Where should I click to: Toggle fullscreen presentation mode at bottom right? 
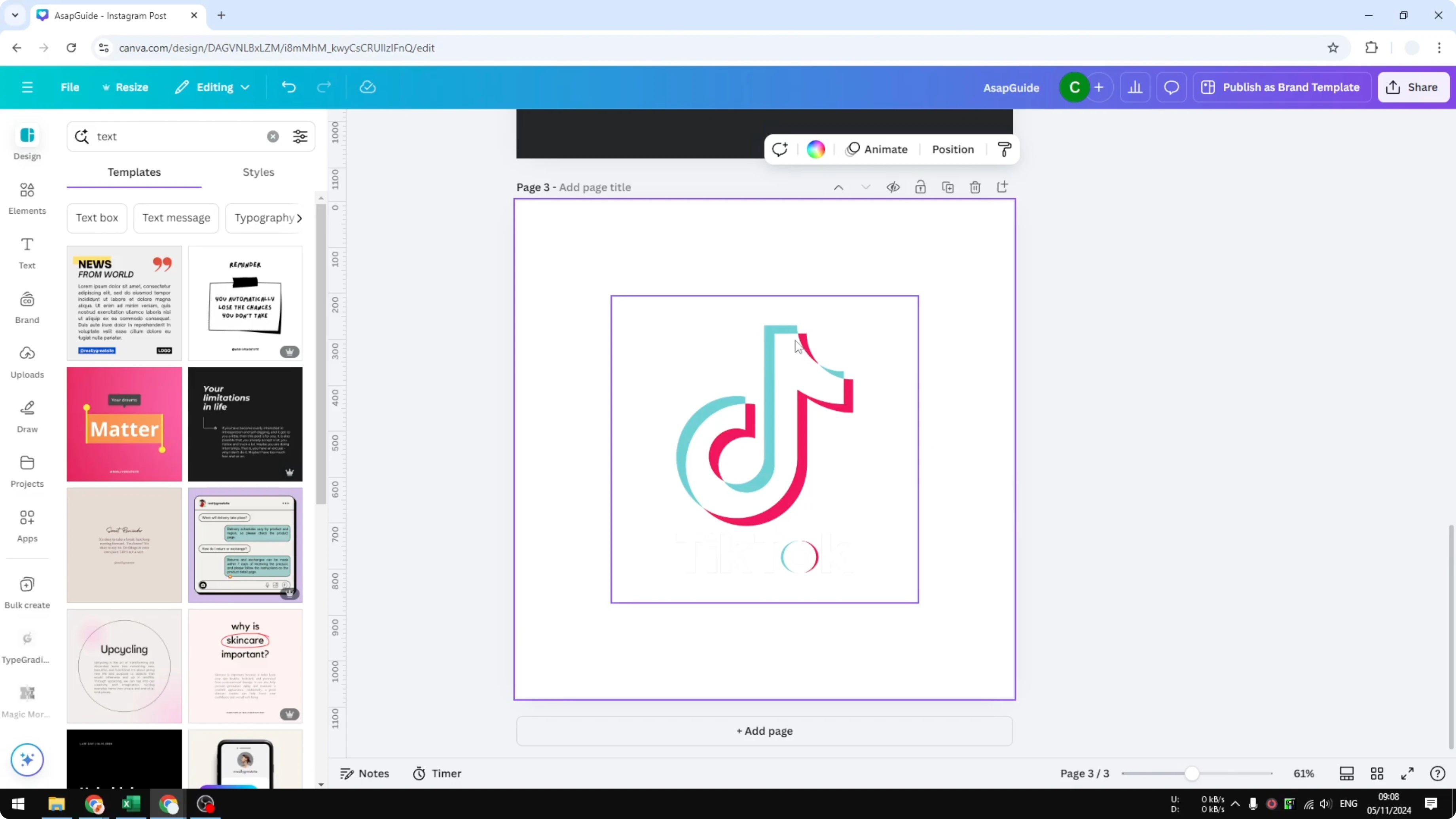[1407, 773]
